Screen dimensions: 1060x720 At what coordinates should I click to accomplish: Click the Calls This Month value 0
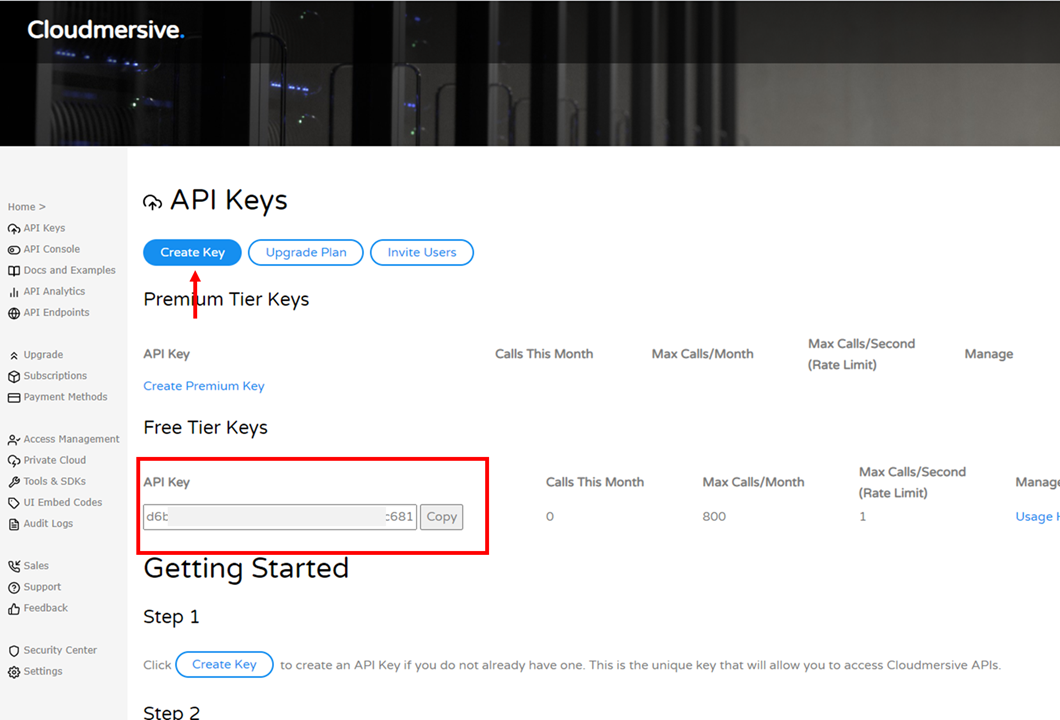[550, 517]
